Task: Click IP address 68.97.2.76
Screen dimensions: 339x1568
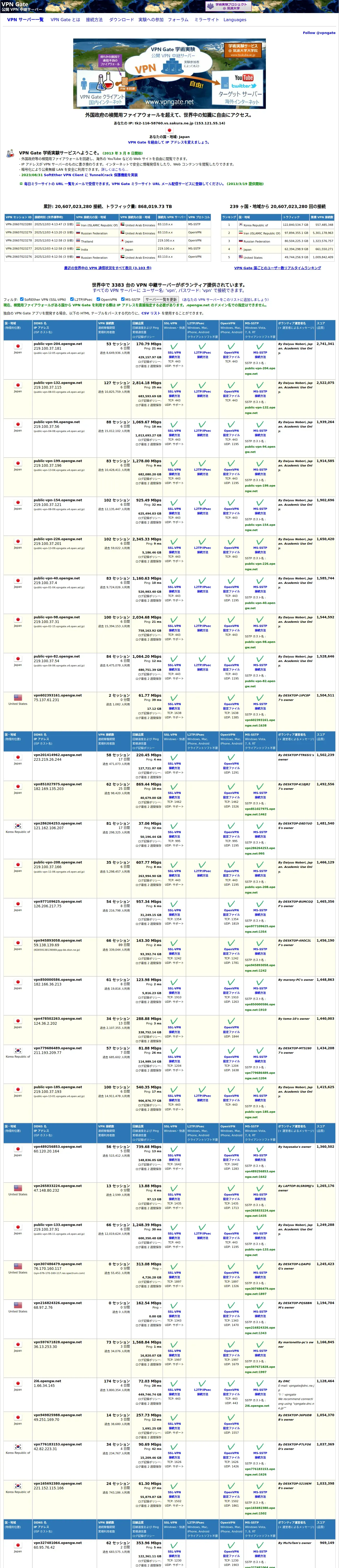Action: (43, 1307)
